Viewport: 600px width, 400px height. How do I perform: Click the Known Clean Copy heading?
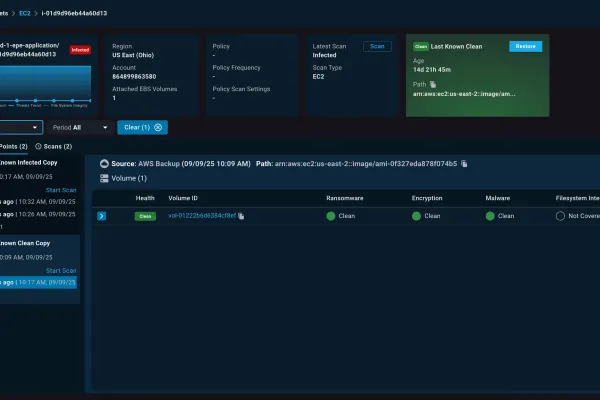pos(25,243)
